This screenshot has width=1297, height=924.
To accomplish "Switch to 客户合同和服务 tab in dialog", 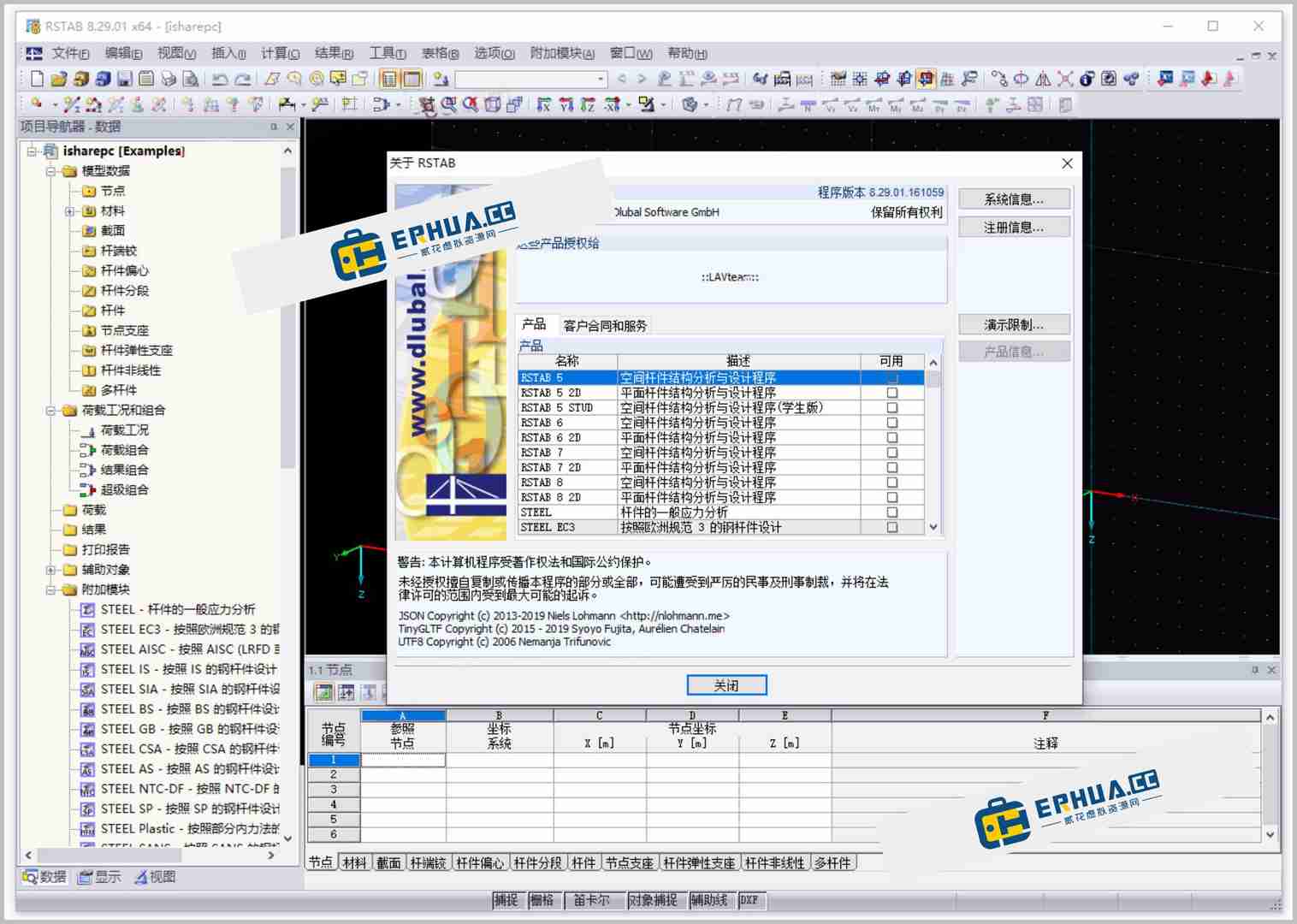I will pyautogui.click(x=605, y=325).
